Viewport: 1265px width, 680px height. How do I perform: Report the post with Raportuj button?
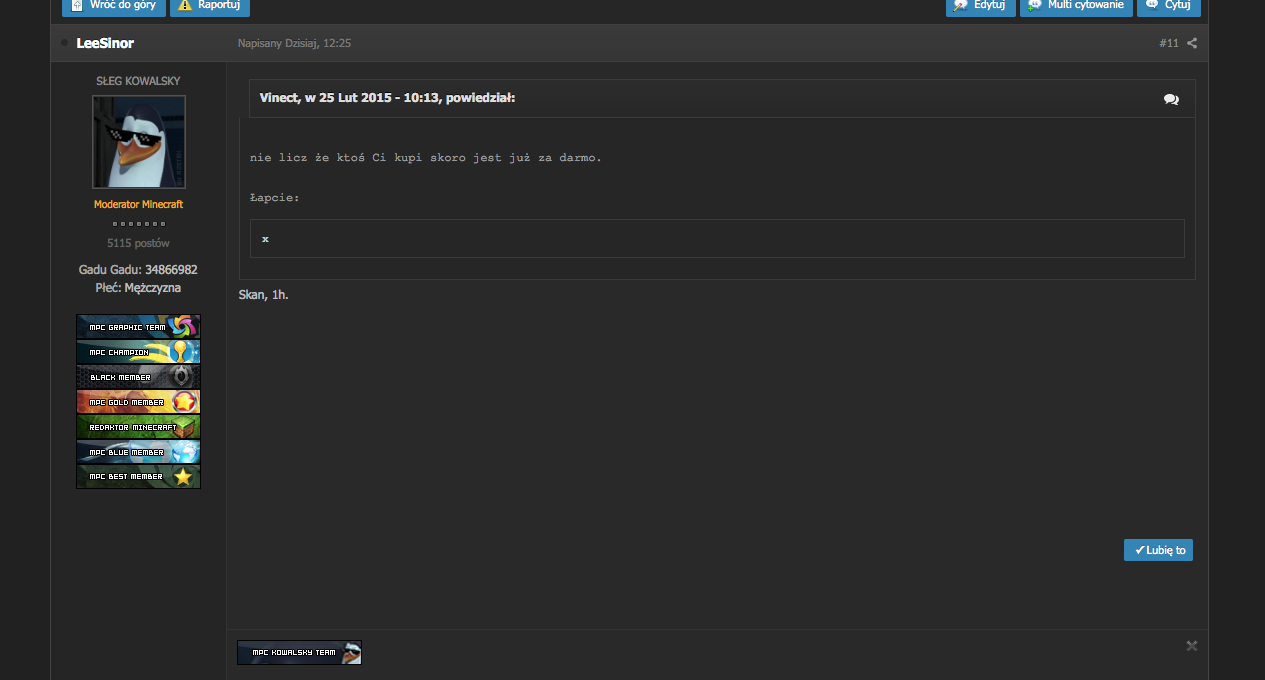(210, 6)
